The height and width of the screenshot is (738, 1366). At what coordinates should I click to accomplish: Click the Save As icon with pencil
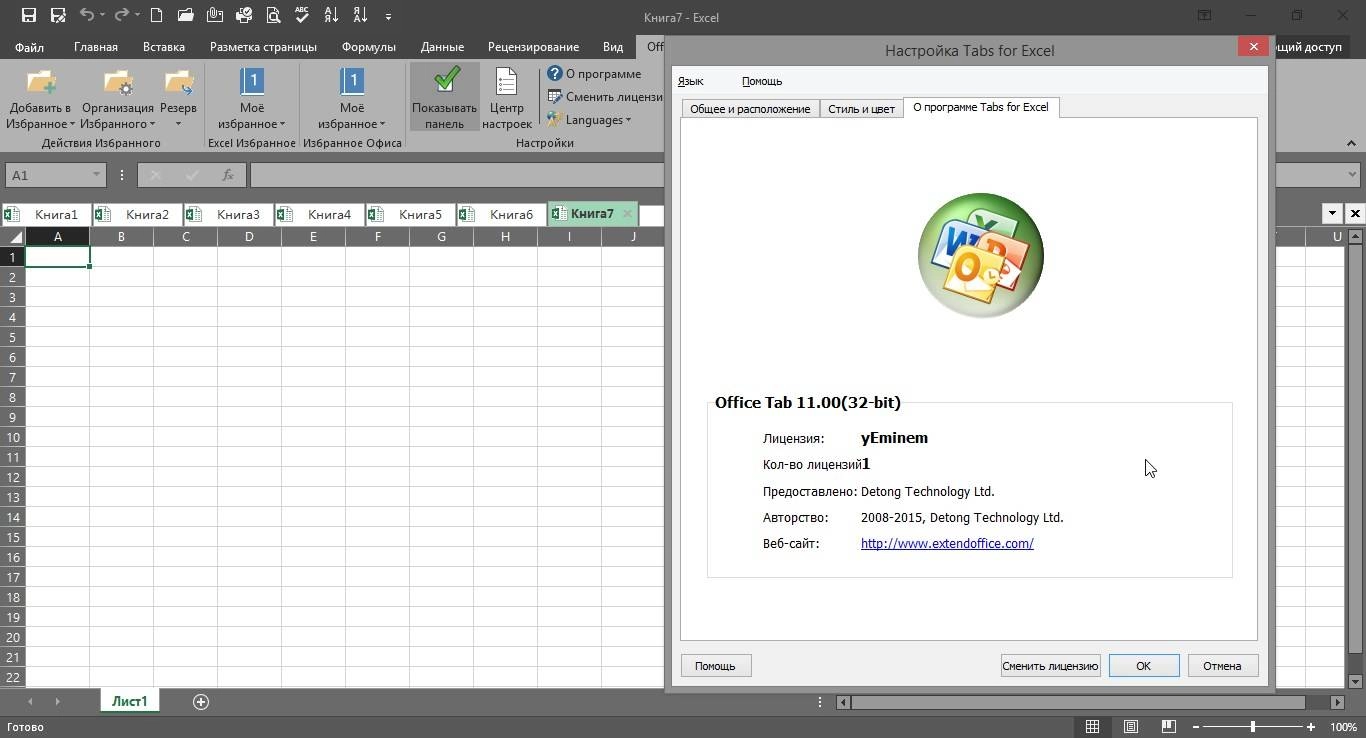click(x=57, y=16)
